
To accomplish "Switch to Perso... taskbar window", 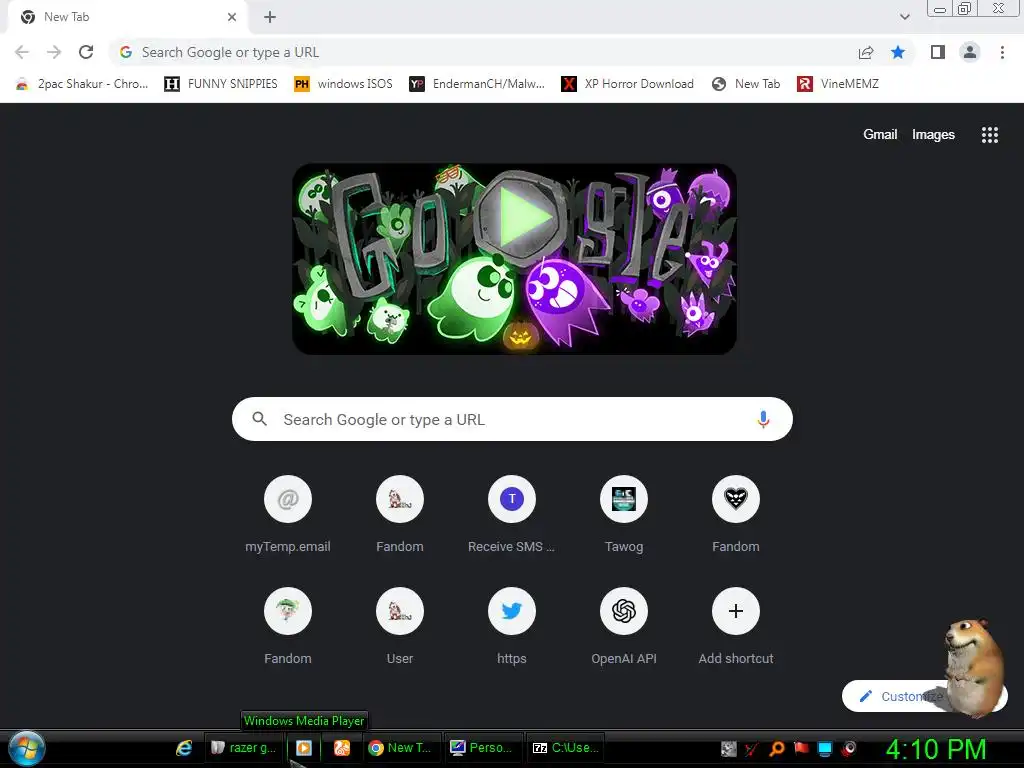I will pos(482,748).
